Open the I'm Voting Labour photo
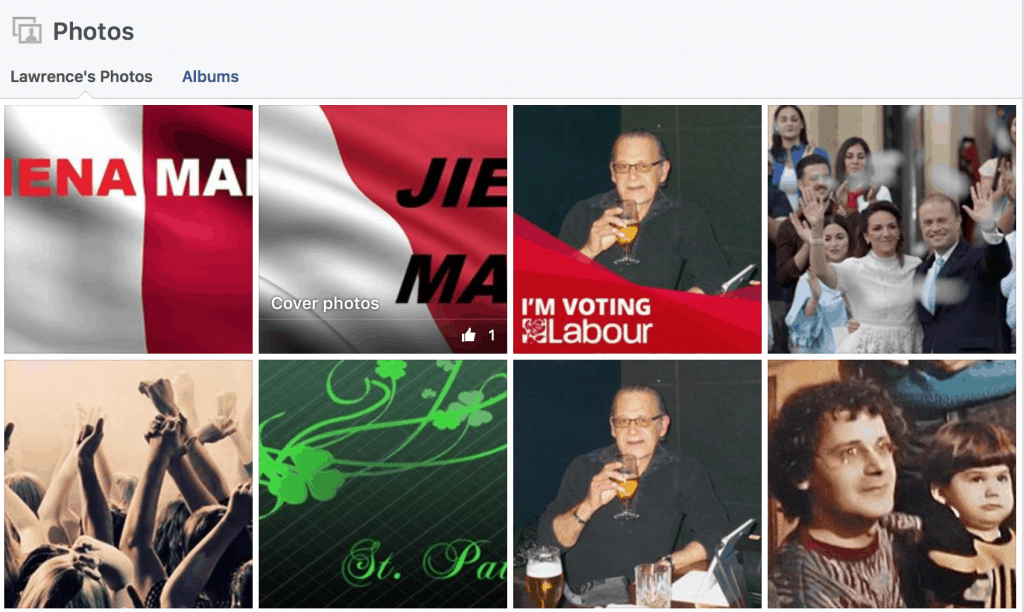1024x612 pixels. (637, 229)
